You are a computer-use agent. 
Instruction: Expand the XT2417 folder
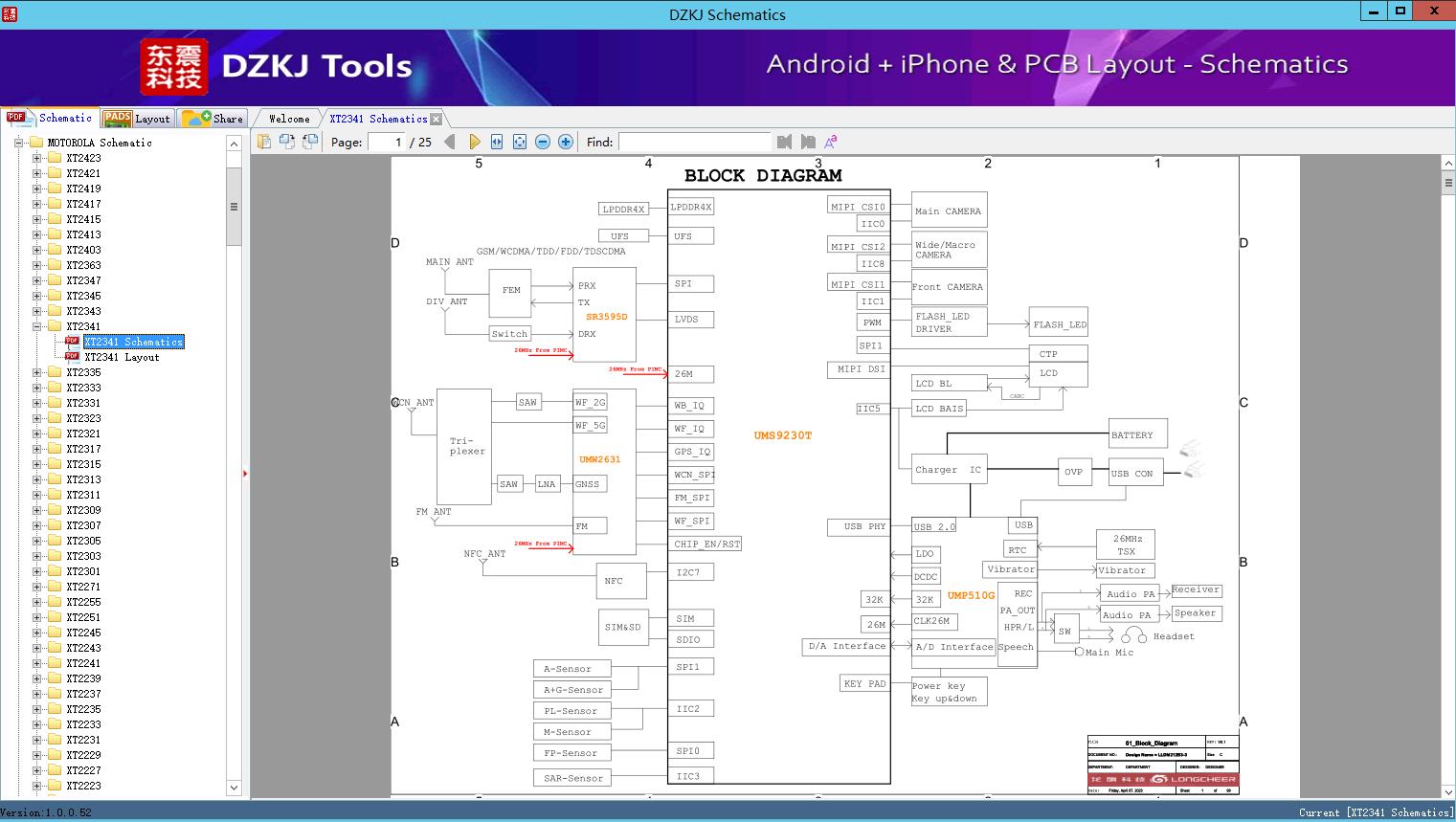tap(36, 204)
